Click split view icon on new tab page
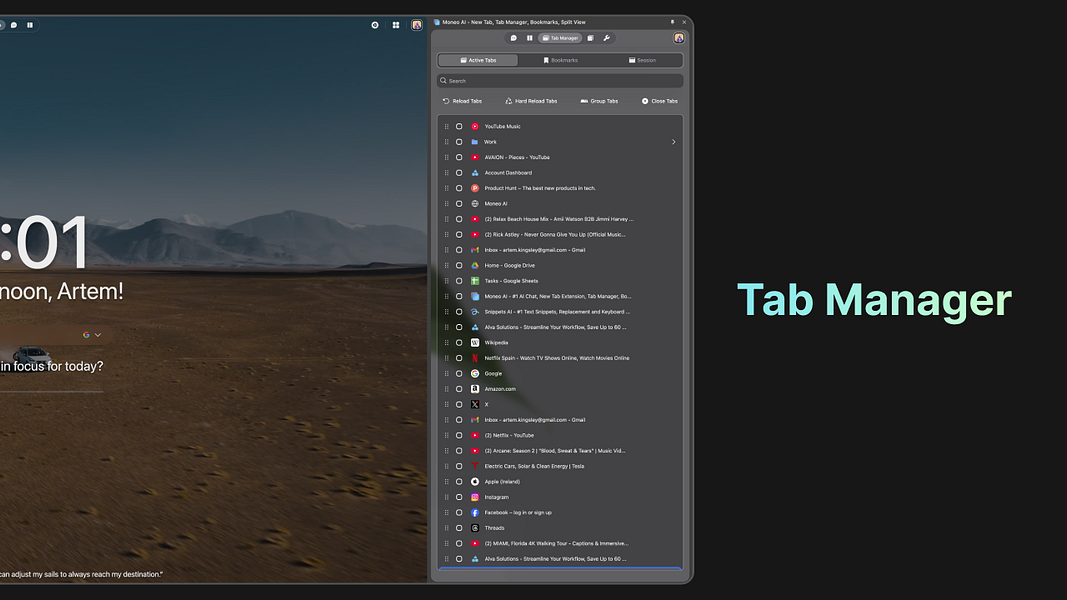The image size is (1067, 600). pos(30,25)
